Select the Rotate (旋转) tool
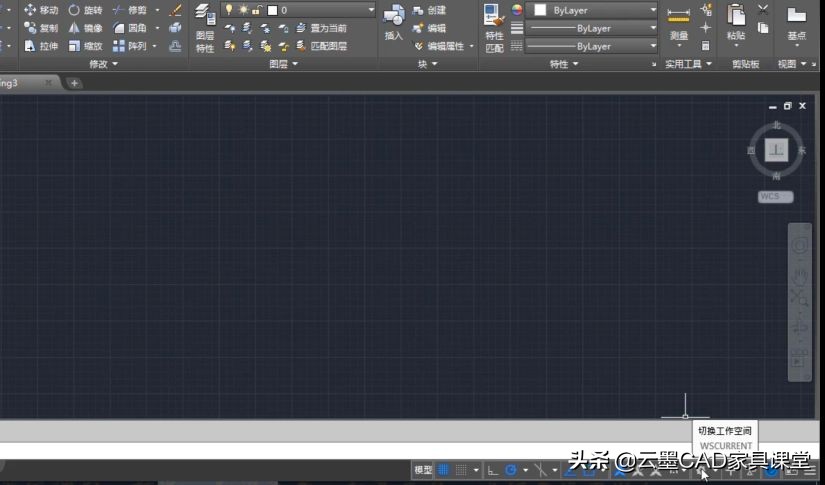This screenshot has width=825, height=485. click(85, 10)
